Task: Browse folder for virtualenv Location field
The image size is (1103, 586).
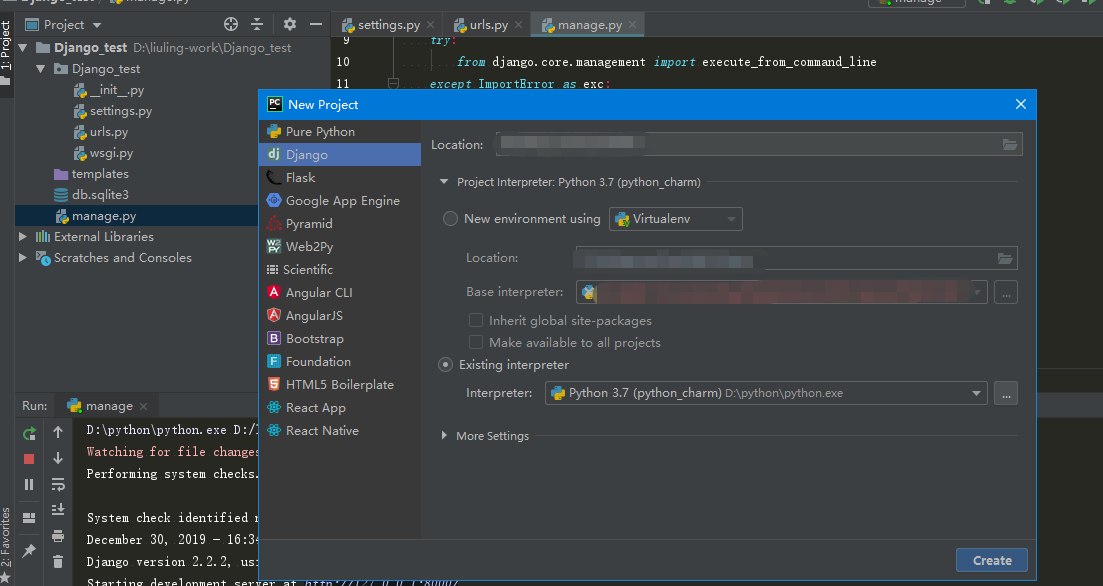Action: tap(1005, 259)
